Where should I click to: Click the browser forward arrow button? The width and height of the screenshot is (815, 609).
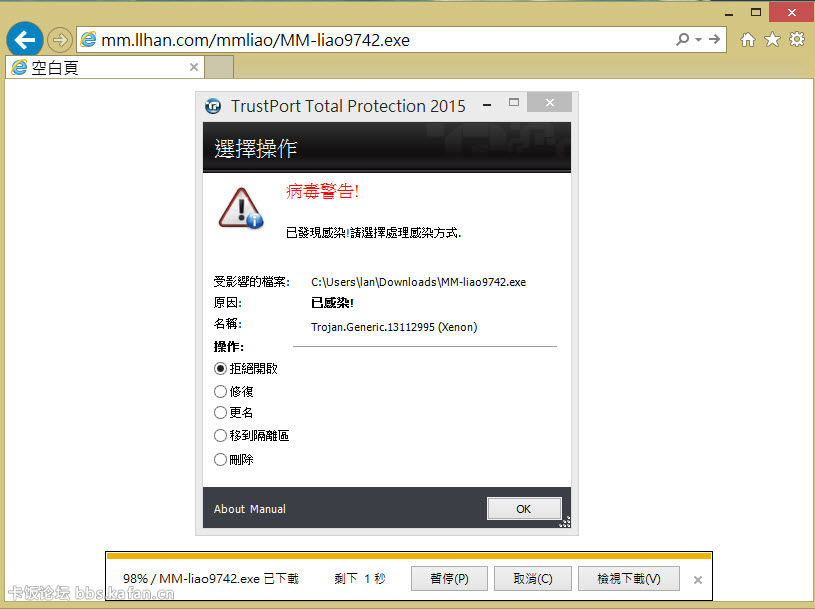60,40
